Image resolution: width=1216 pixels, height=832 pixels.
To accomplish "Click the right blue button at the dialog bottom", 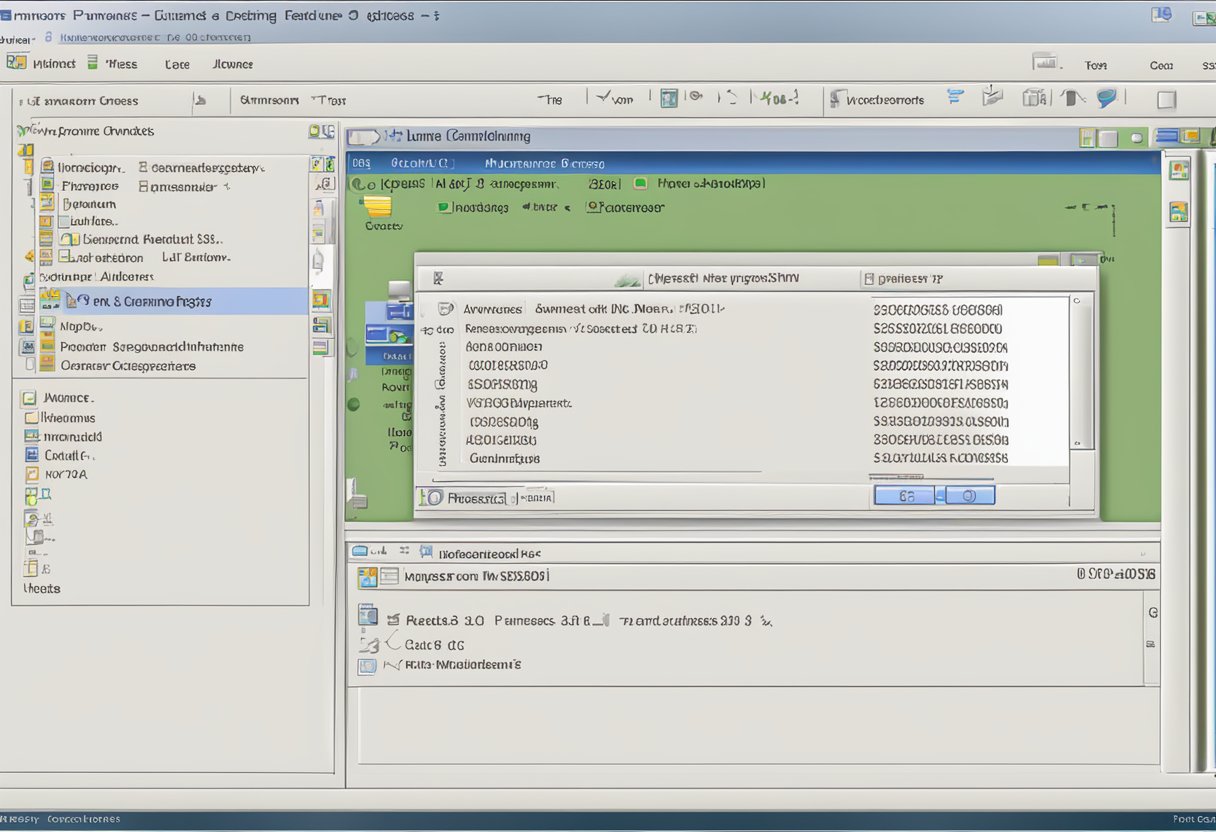I will [969, 495].
